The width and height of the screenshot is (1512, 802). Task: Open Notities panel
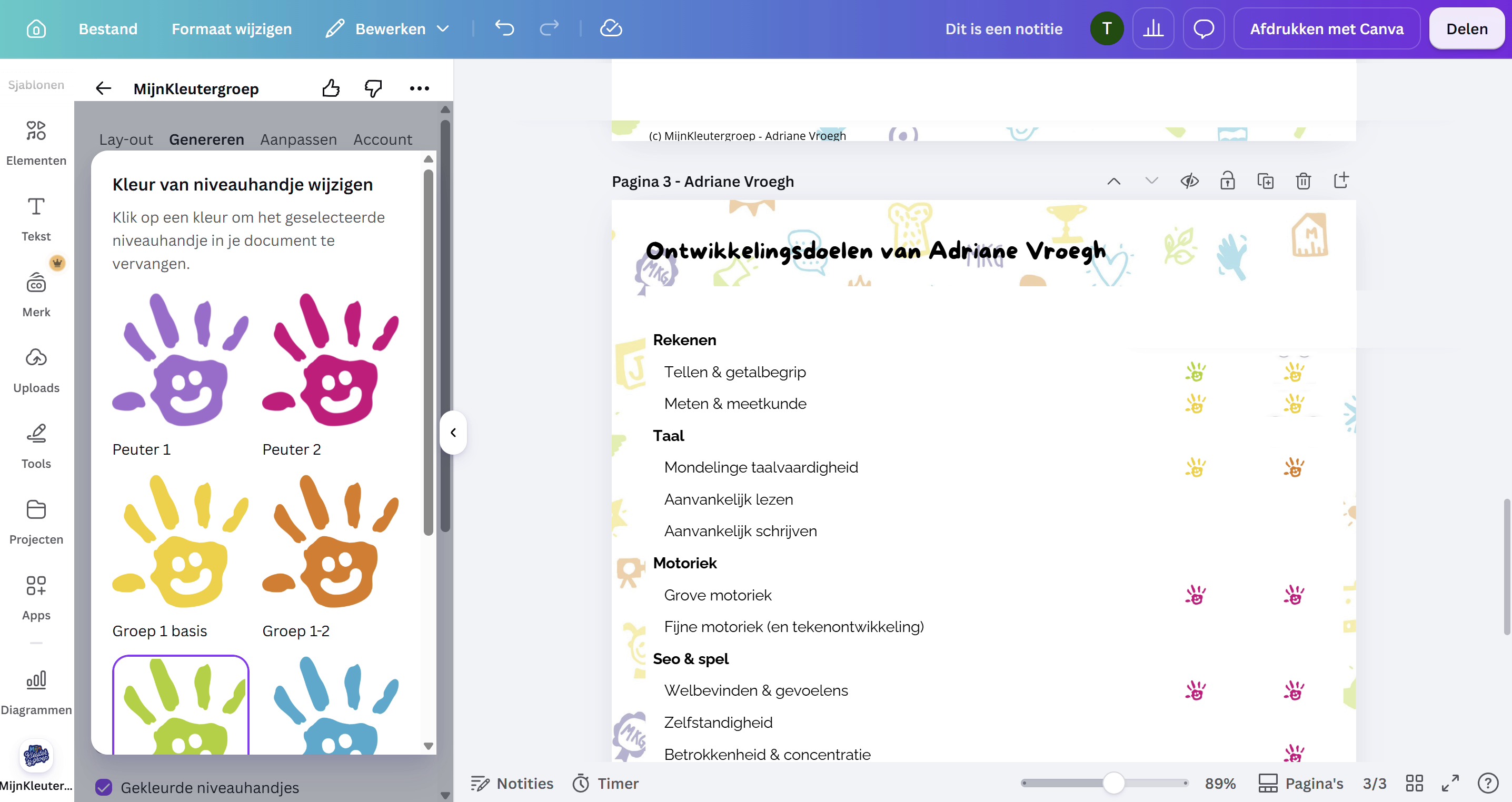pyautogui.click(x=512, y=783)
